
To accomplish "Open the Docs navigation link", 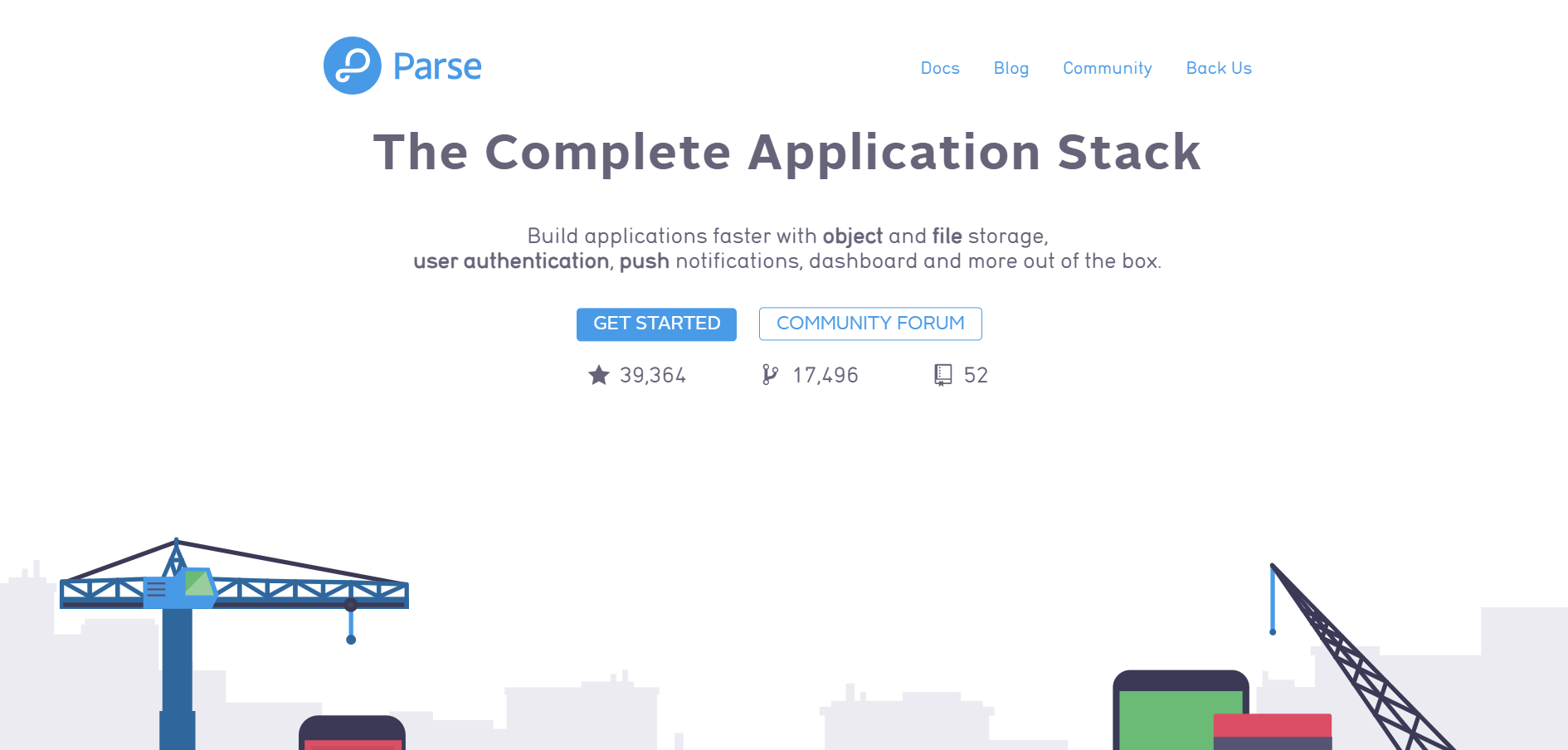I will pyautogui.click(x=940, y=68).
